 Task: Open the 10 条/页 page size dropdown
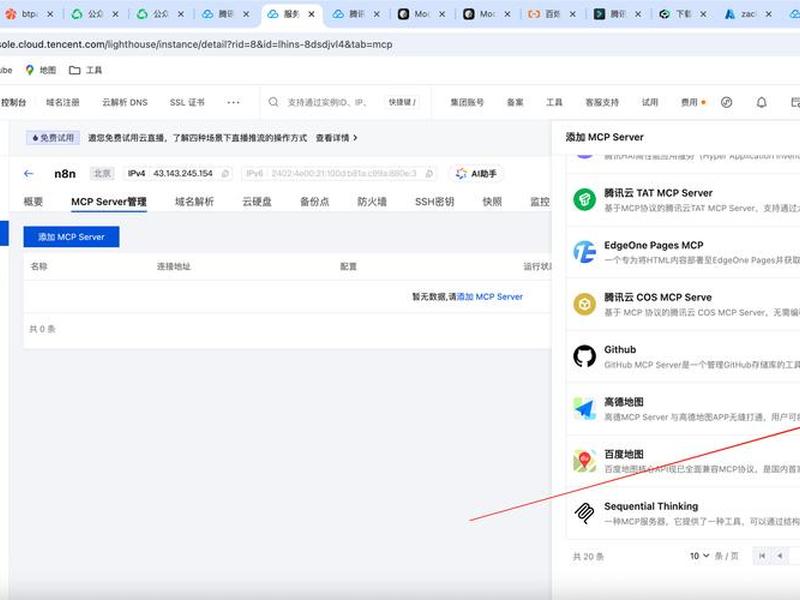(x=699, y=556)
